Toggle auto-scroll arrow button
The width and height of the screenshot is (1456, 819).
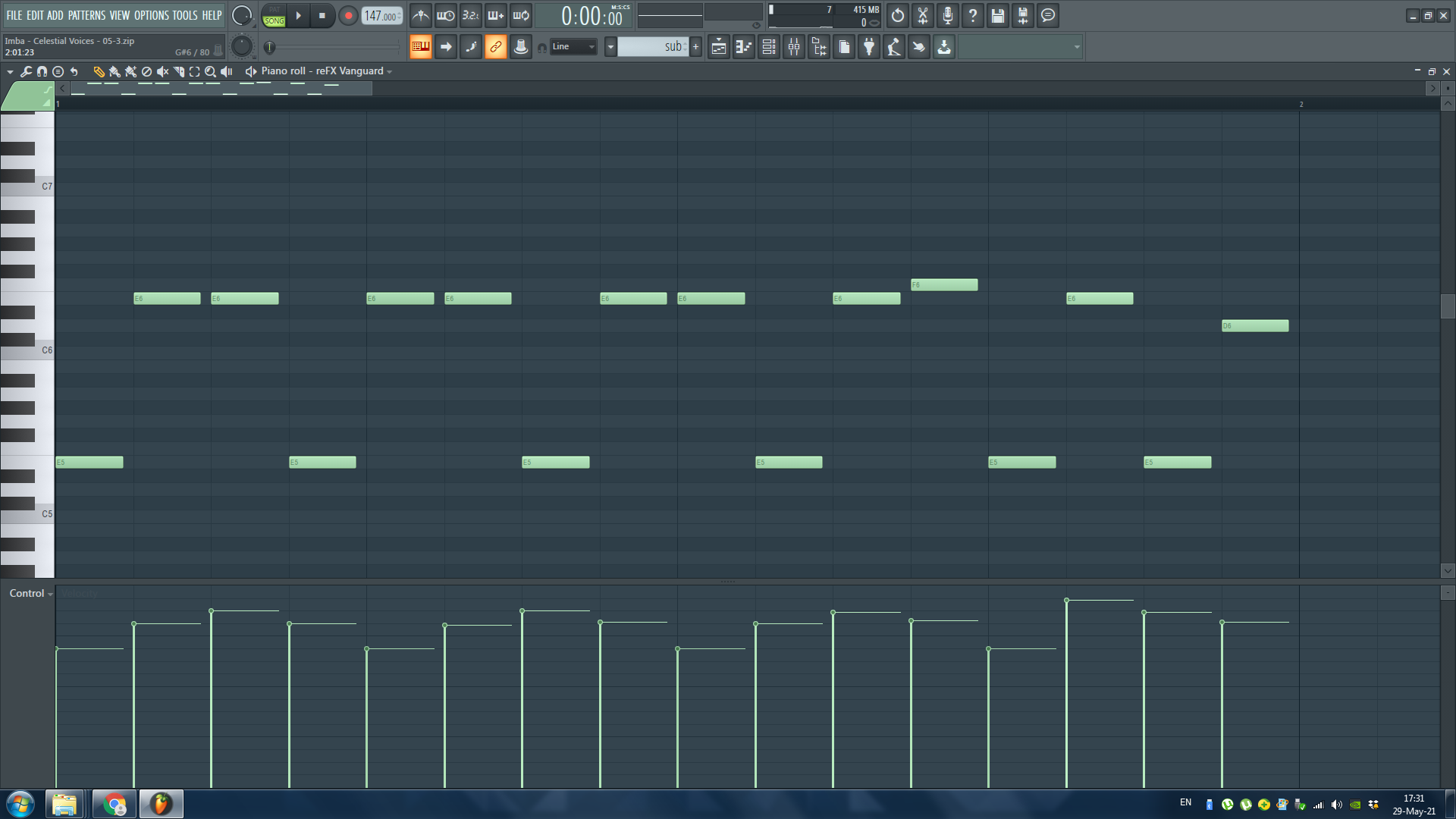446,47
